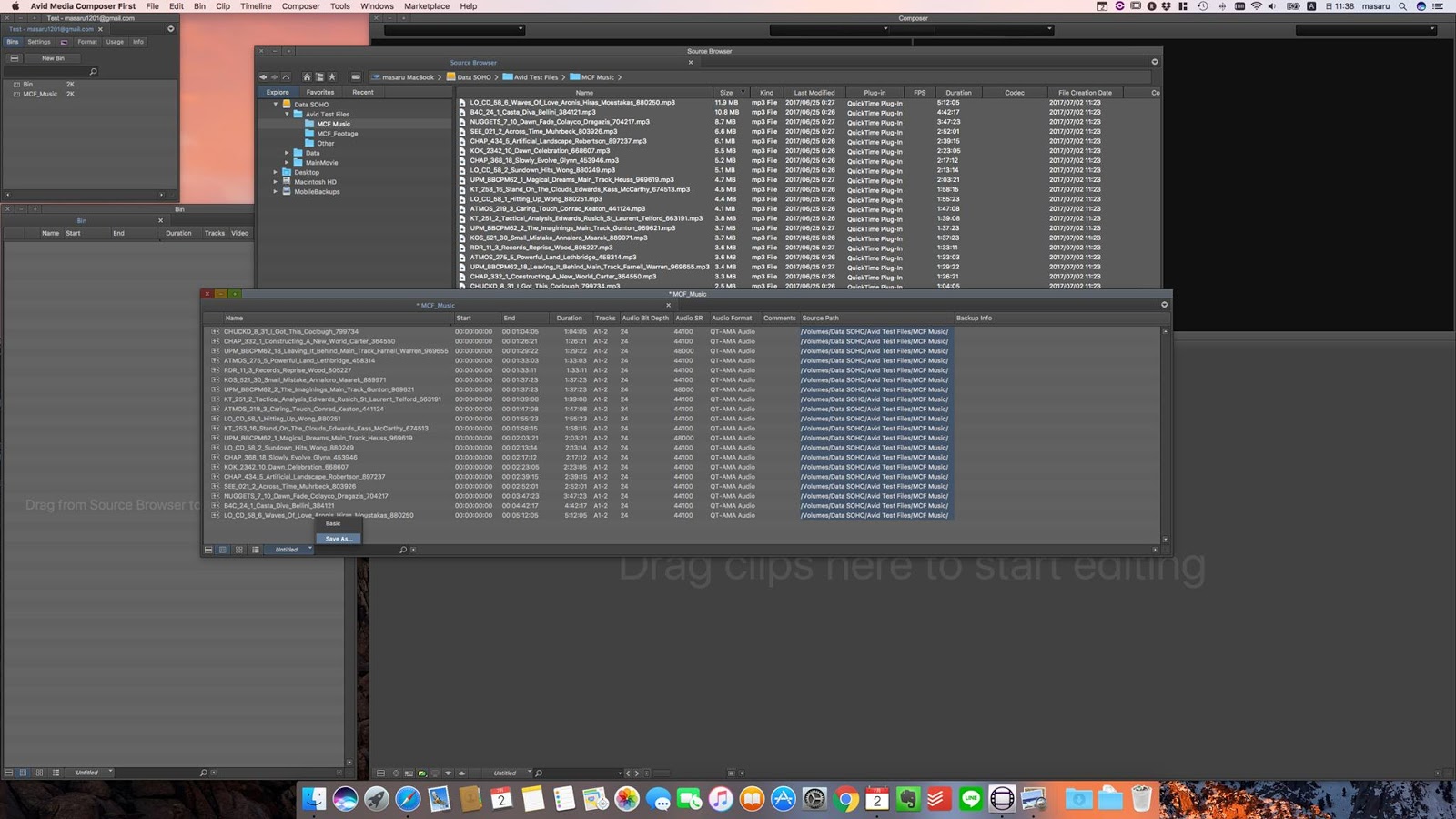Screen dimensions: 1456x819
Task: Click the hamburger fast menu beside New Bin
Action: pyautogui.click(x=14, y=58)
